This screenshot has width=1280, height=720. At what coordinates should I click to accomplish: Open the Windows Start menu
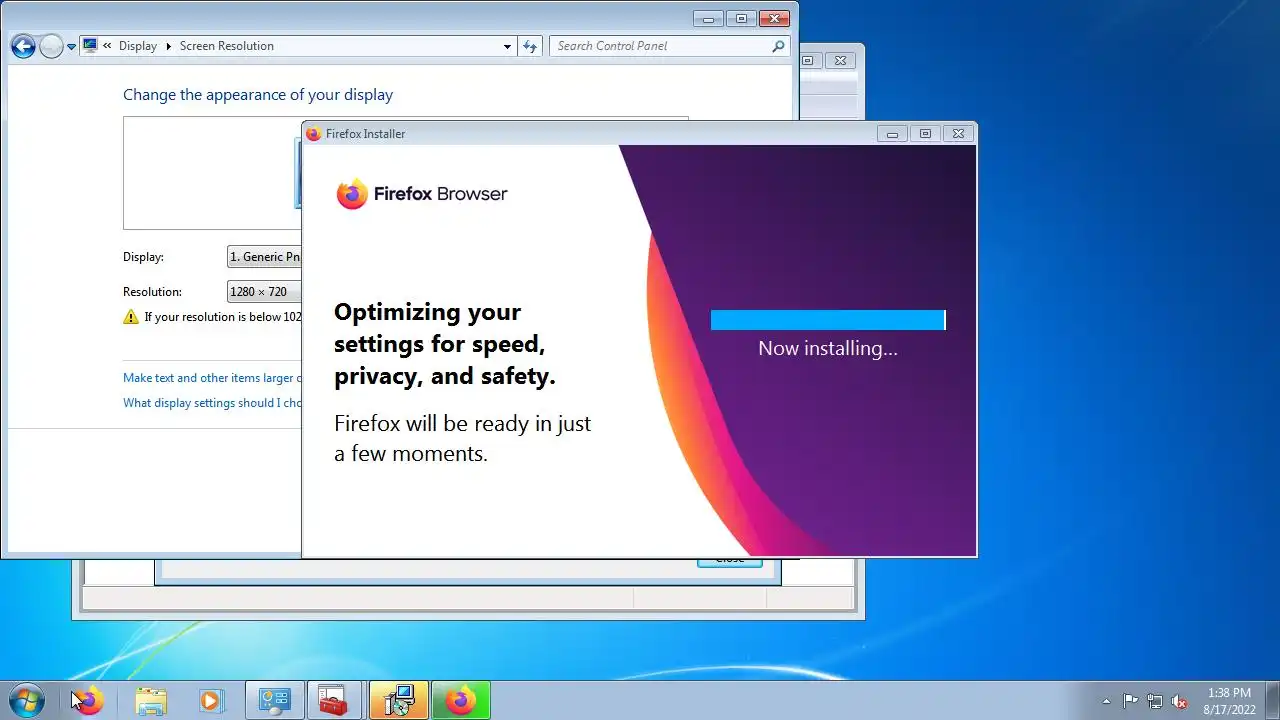click(26, 700)
